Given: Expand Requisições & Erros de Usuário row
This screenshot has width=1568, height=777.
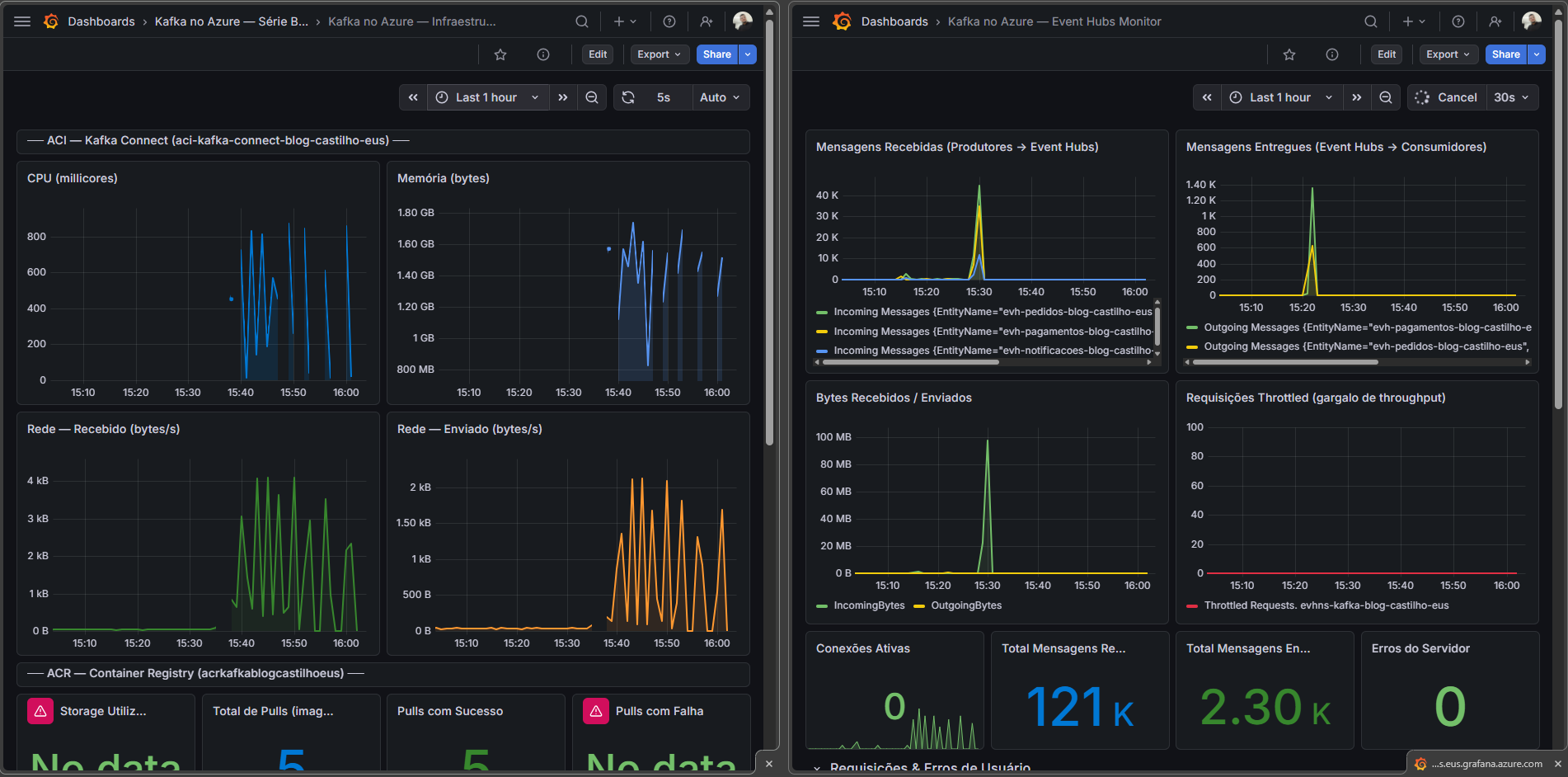Looking at the screenshot, I should tap(922, 767).
